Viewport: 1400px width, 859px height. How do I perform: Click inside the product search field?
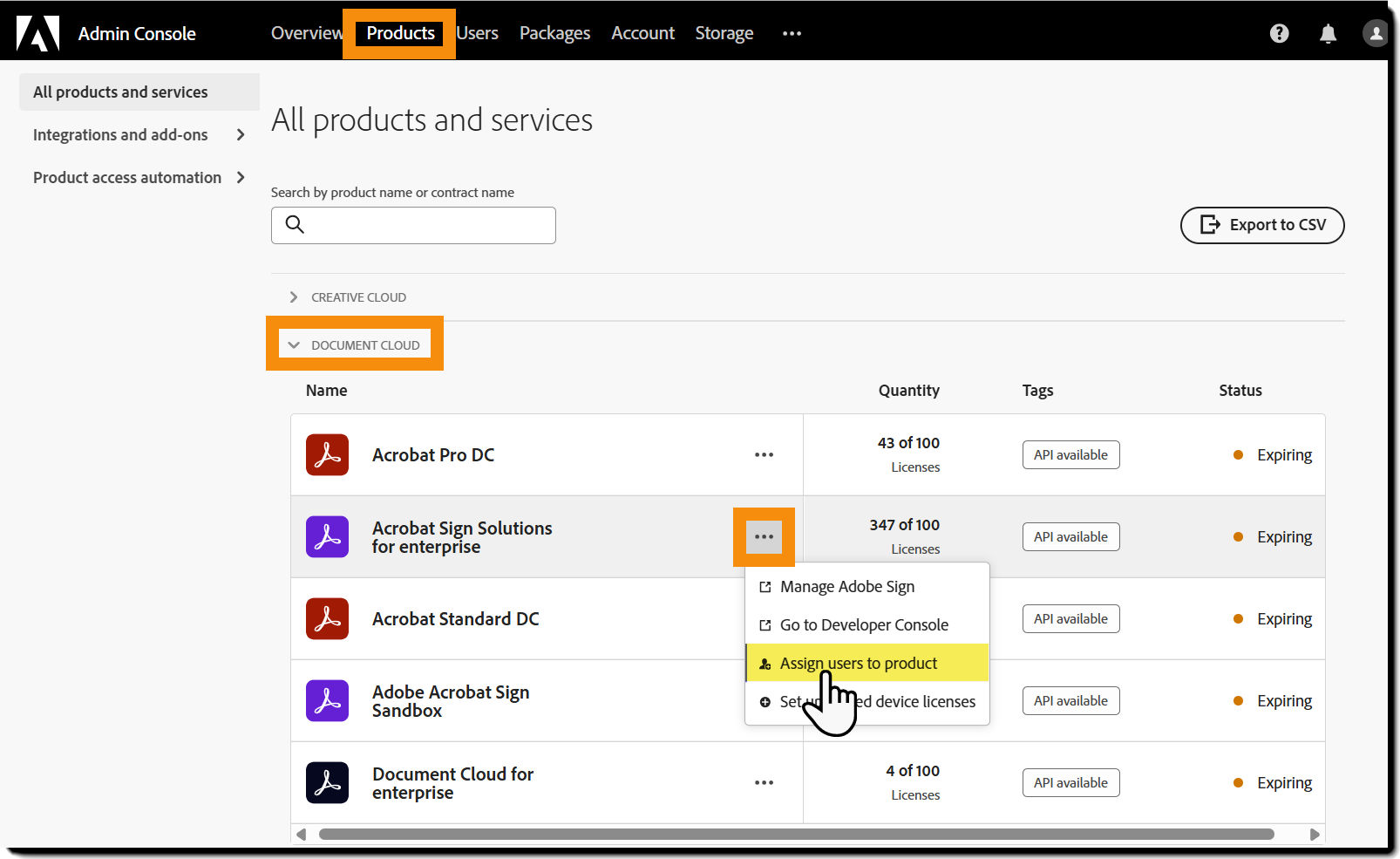click(418, 225)
